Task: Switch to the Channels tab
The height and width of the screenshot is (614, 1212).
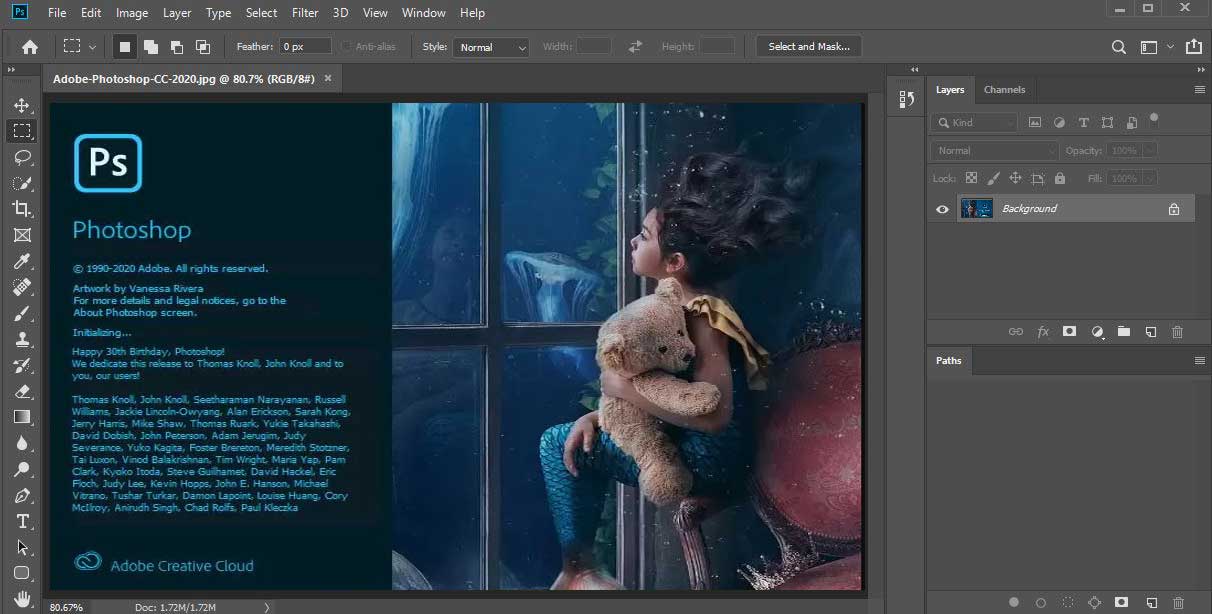Action: 1004,89
